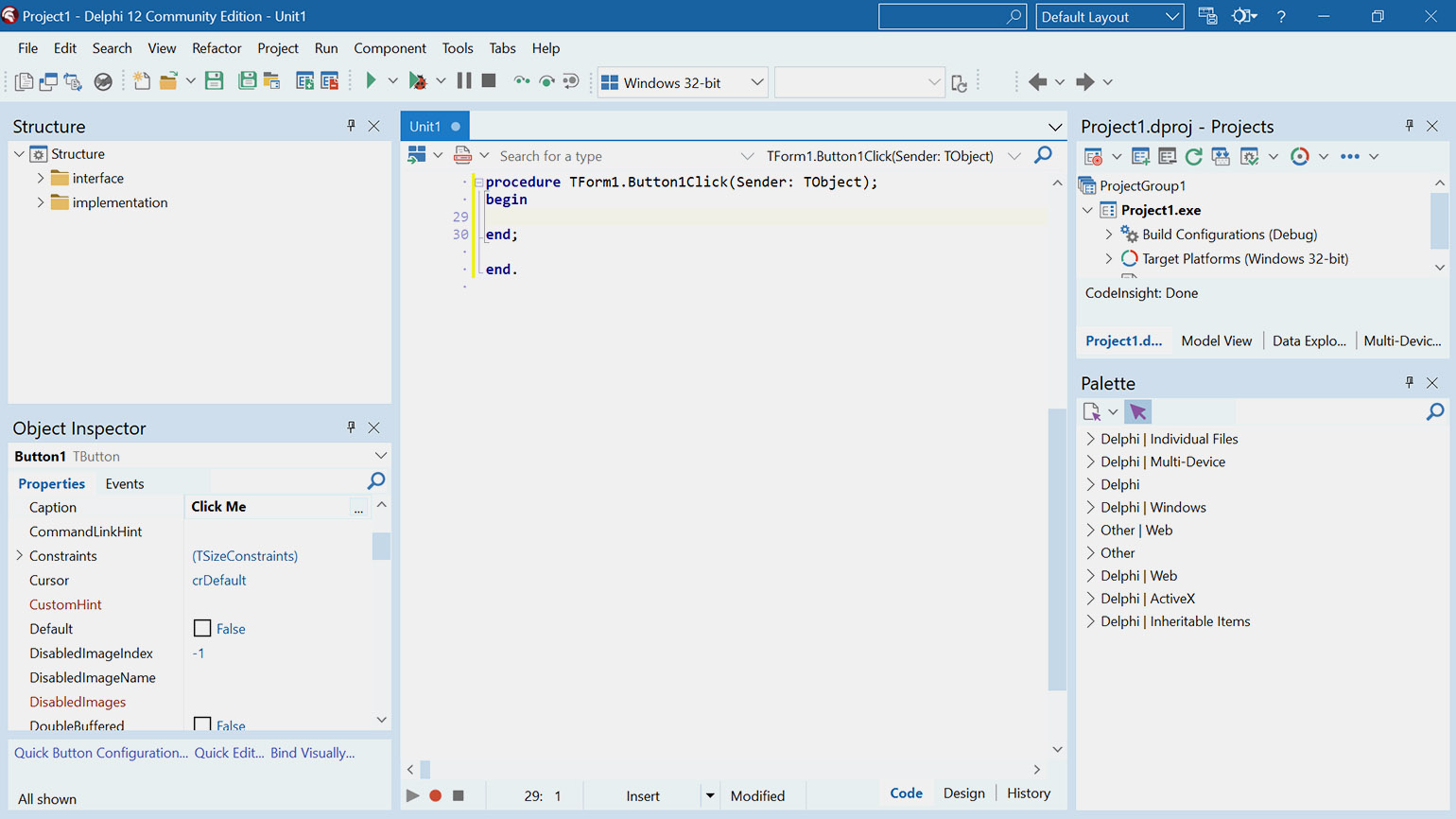Select the Palette arrow pointer tool
Screen dimensions: 1456x819
tap(1138, 411)
